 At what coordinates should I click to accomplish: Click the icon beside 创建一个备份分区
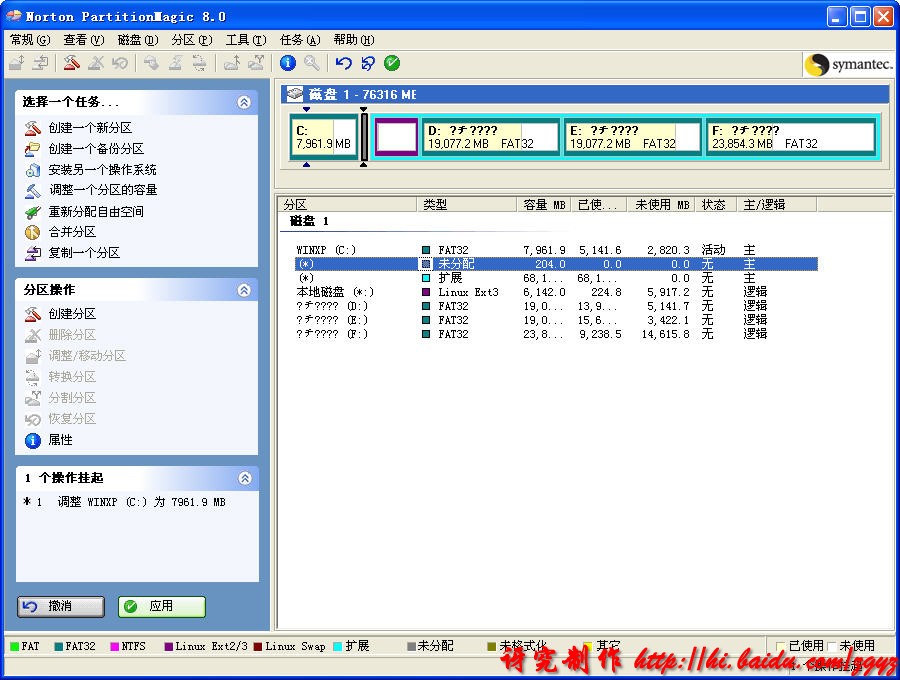tap(33, 149)
